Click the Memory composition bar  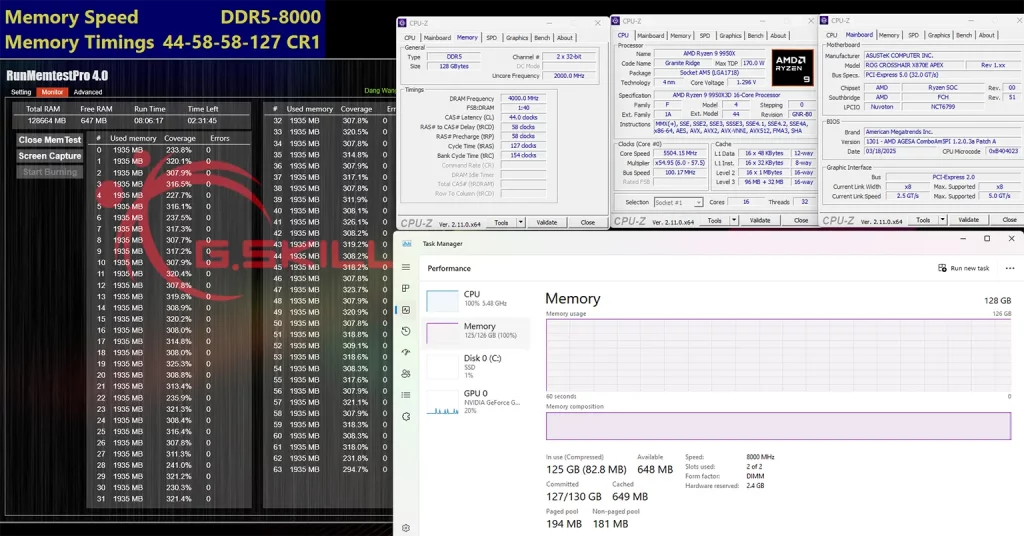[x=778, y=426]
